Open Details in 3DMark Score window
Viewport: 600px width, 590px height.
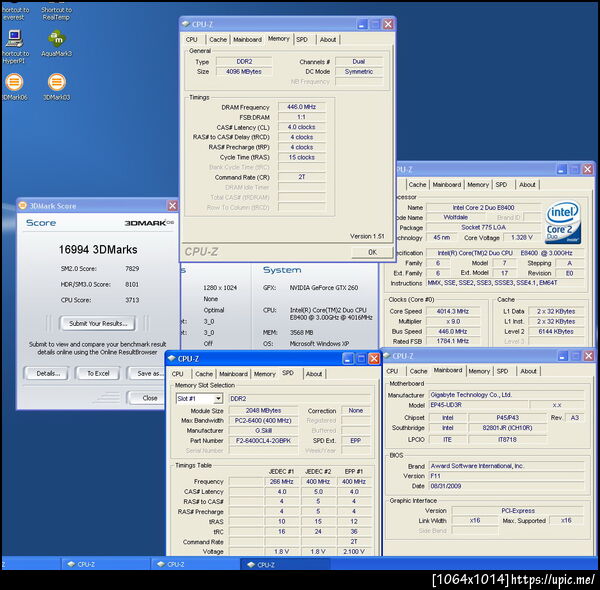(x=48, y=373)
